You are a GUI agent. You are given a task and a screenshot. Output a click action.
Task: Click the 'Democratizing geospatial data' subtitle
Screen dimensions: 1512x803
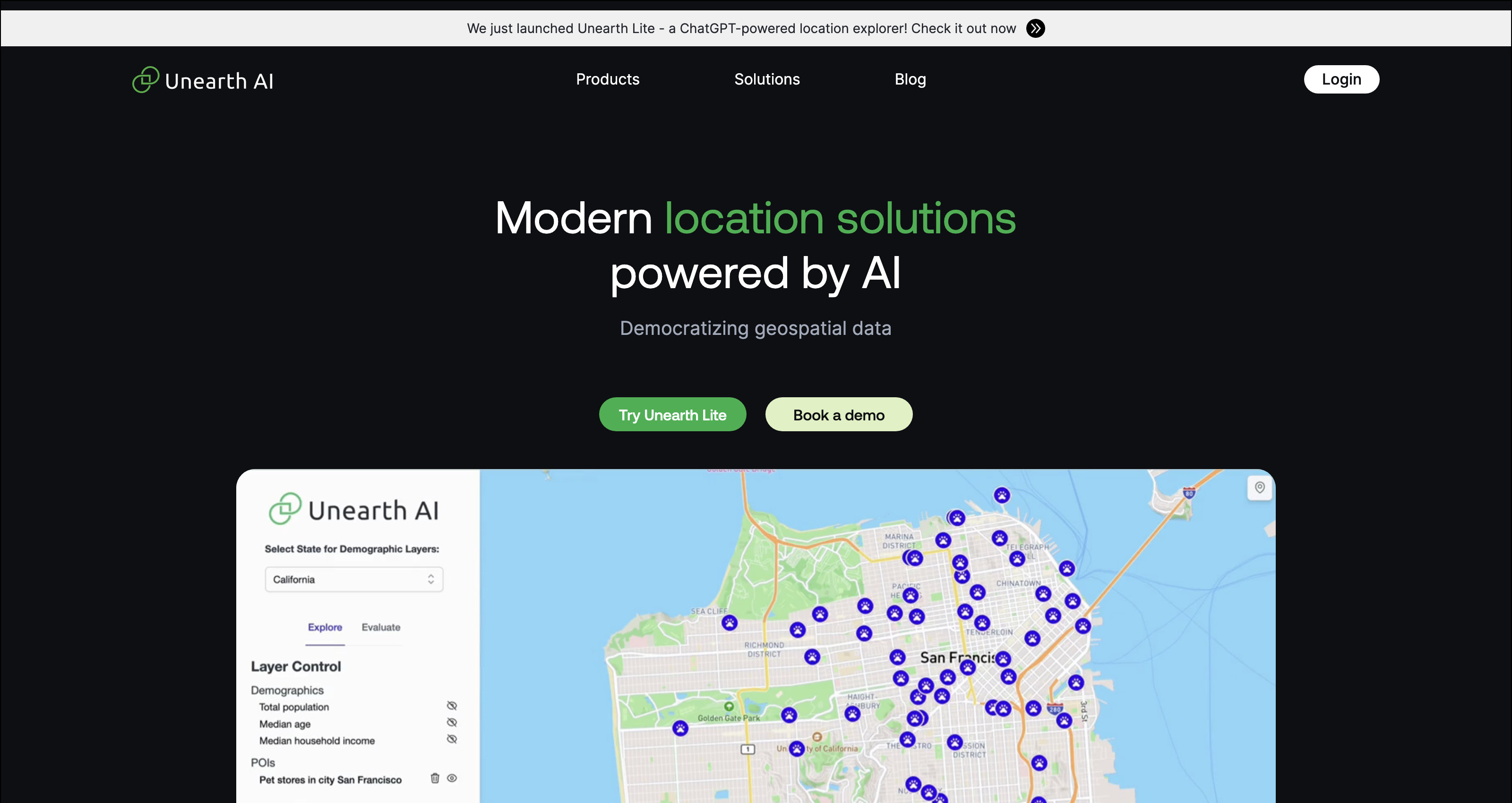coord(756,328)
